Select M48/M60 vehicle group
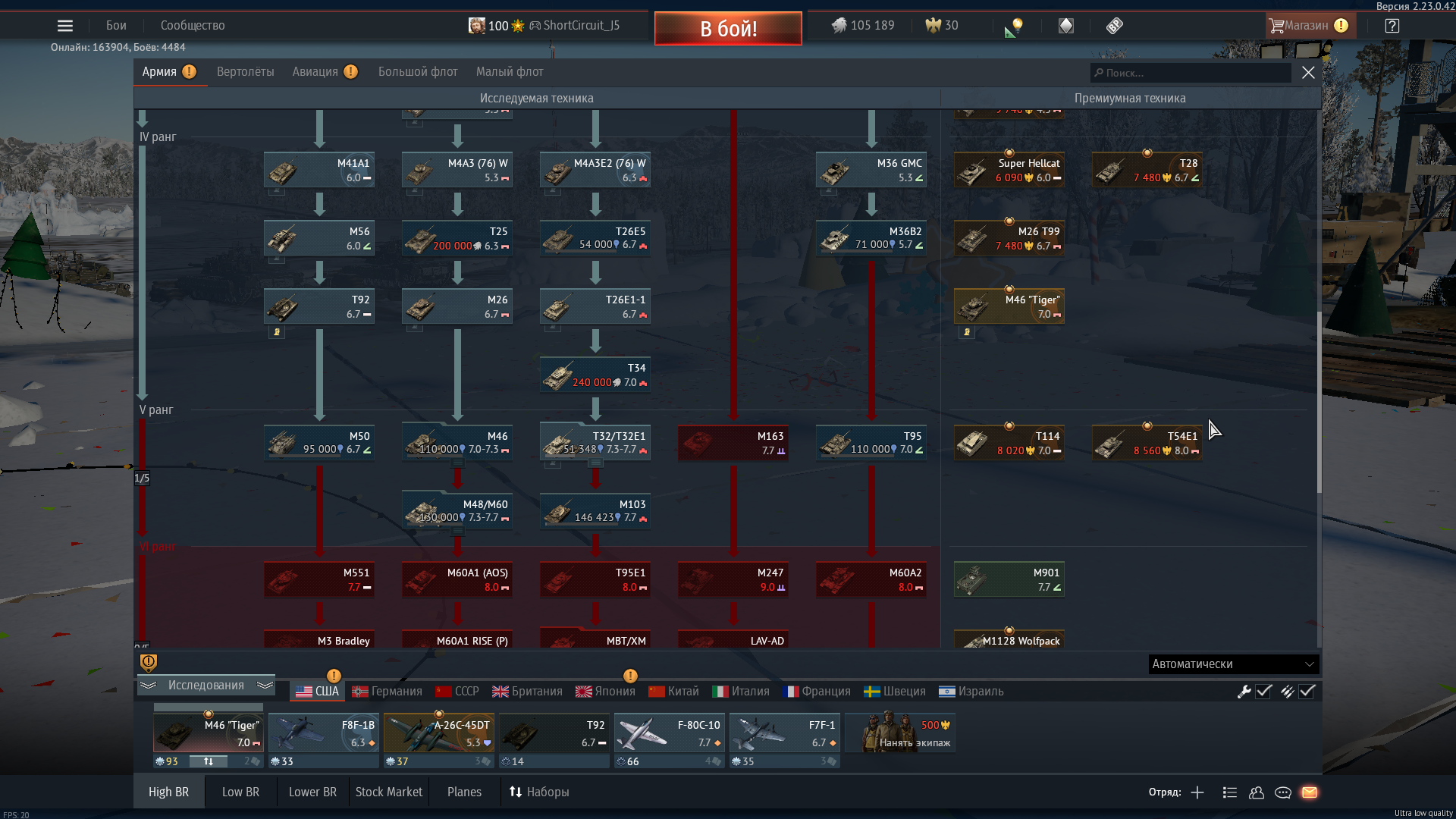 click(457, 511)
